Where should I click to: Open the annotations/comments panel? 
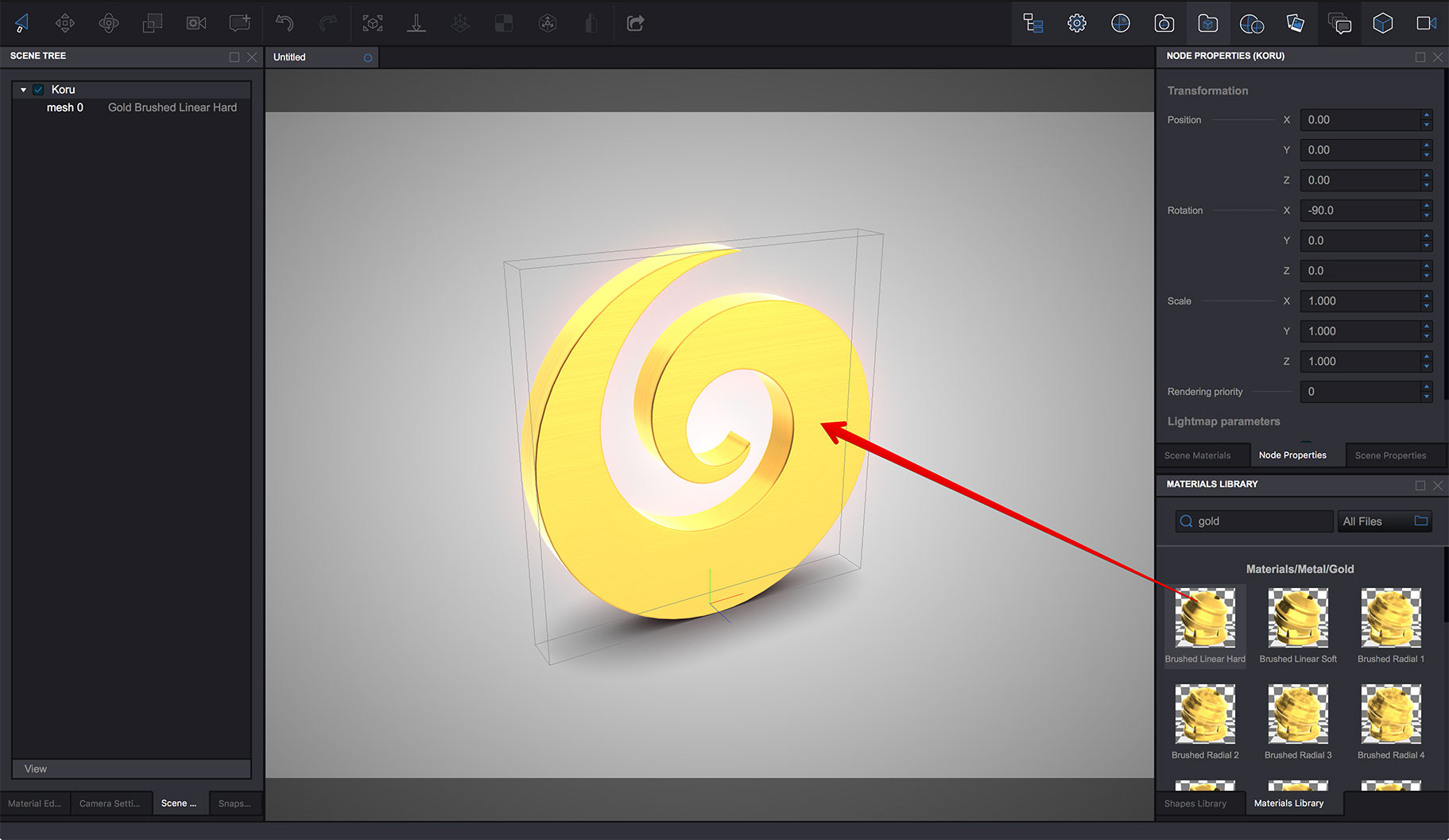pyautogui.click(x=1339, y=23)
